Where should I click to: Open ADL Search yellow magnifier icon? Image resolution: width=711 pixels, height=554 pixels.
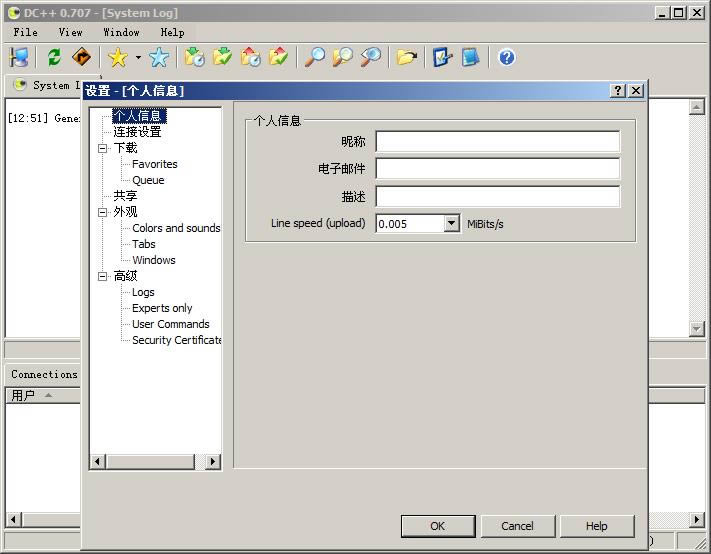point(342,58)
